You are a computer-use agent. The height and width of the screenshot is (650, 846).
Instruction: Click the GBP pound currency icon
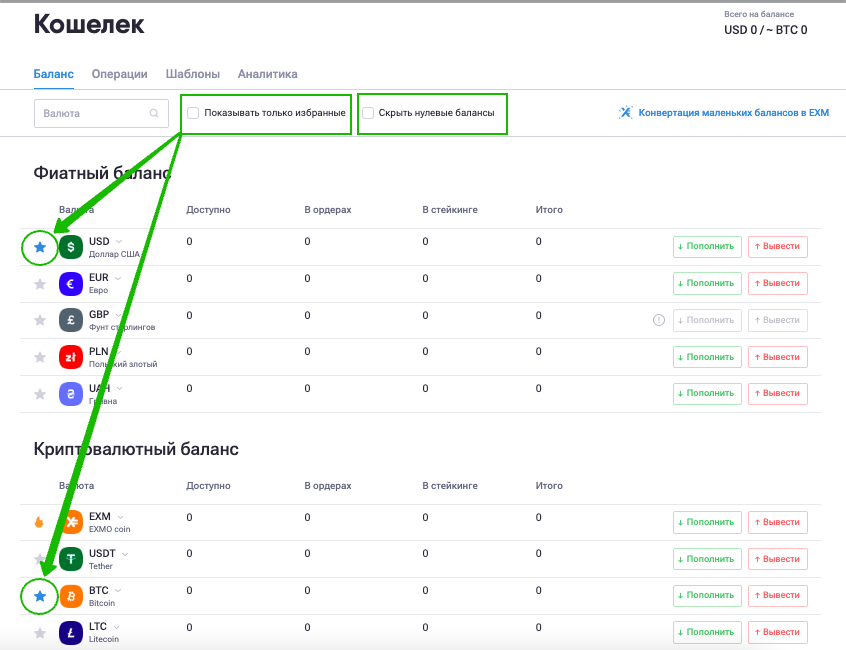point(71,320)
